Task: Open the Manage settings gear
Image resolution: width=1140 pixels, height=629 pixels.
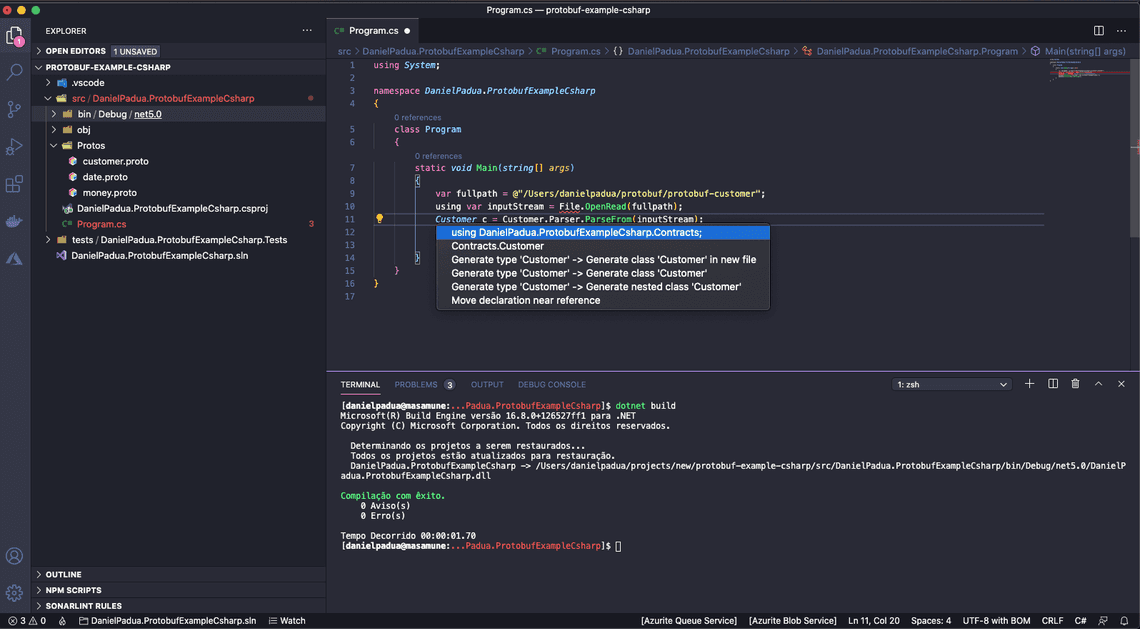Action: [14, 592]
